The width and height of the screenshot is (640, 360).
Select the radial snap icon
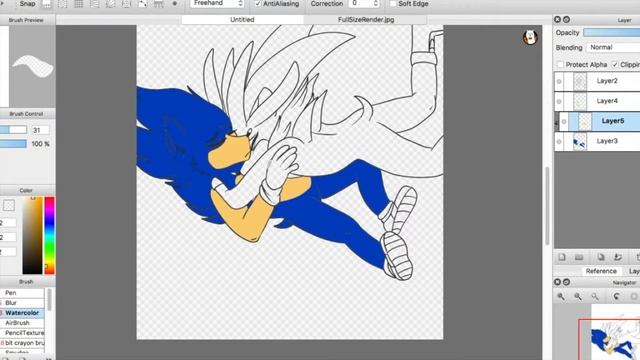(x=111, y=4)
